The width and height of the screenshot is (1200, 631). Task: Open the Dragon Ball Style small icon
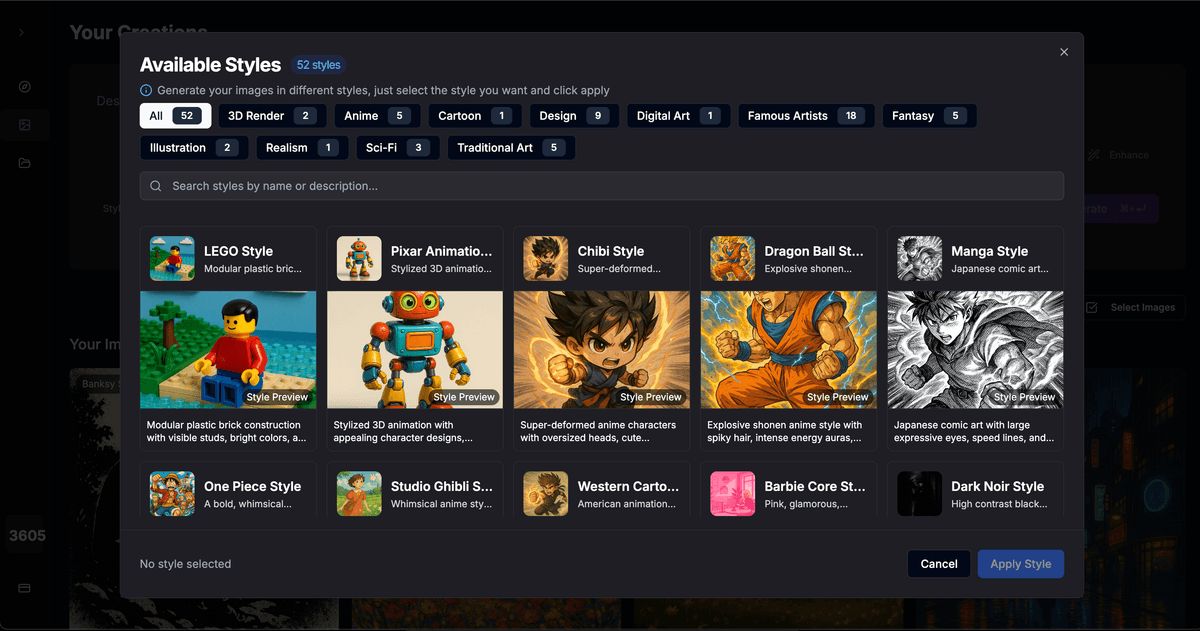(733, 258)
